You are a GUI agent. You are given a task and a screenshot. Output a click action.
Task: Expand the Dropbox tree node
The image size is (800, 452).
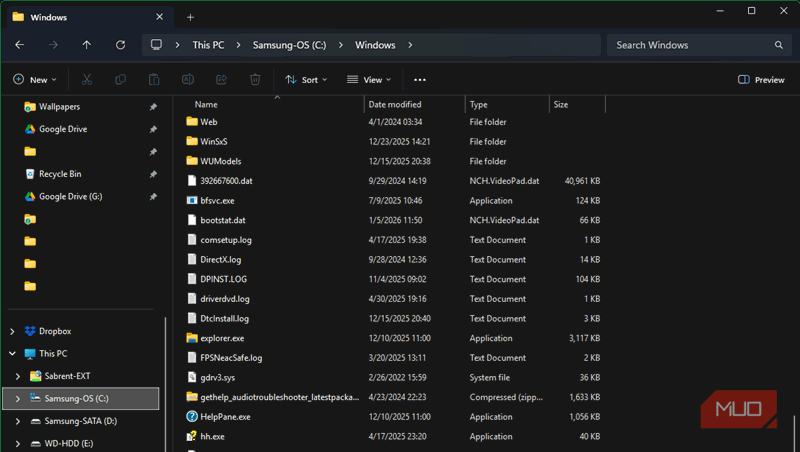[x=12, y=331]
